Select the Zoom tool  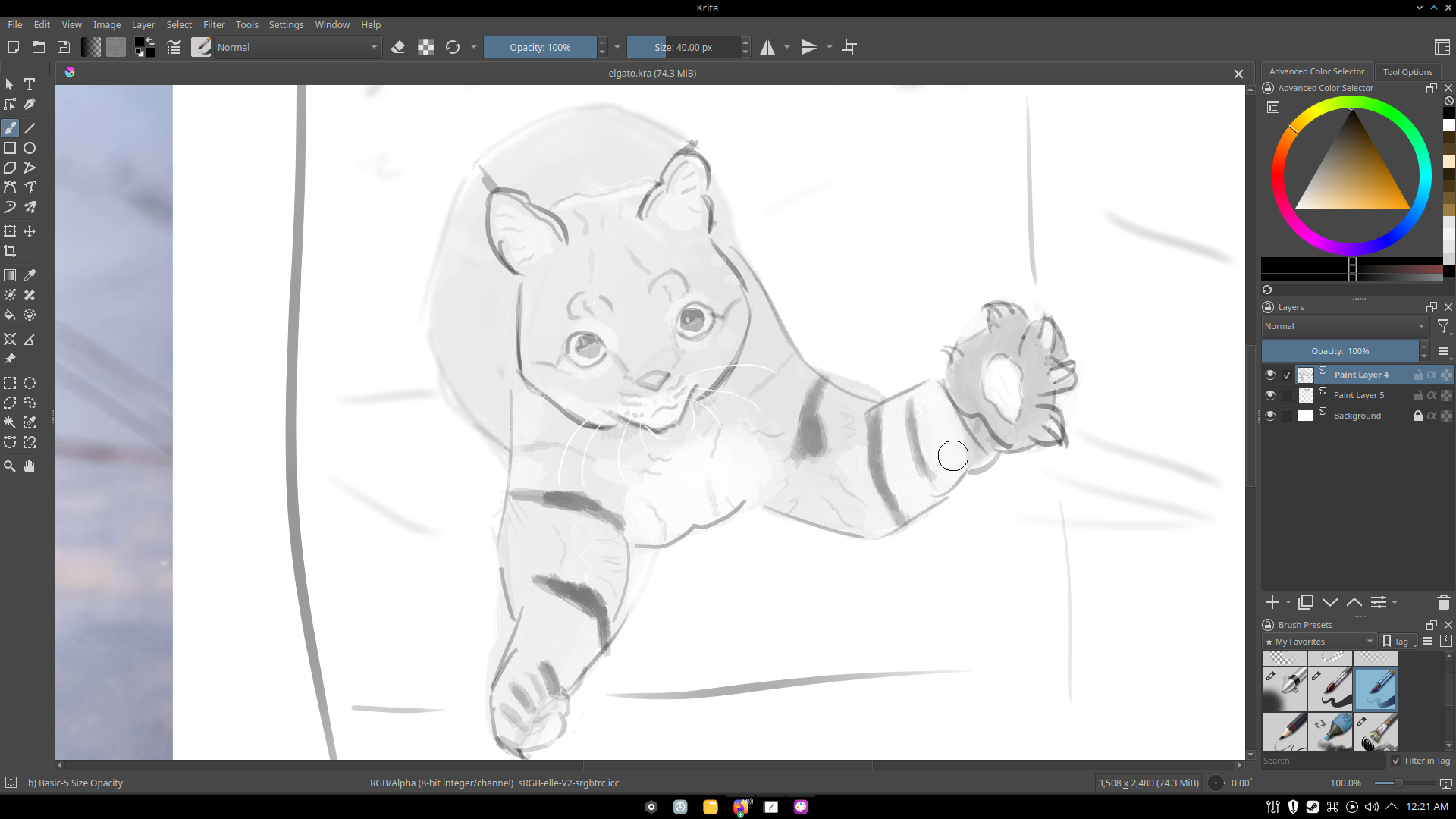click(x=10, y=466)
